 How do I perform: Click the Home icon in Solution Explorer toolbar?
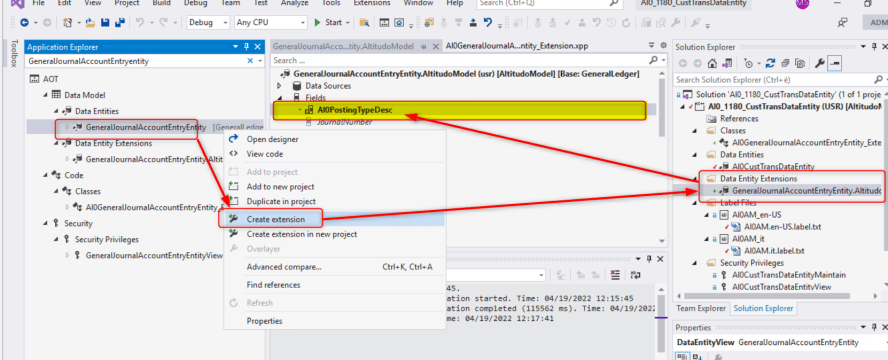point(713,63)
